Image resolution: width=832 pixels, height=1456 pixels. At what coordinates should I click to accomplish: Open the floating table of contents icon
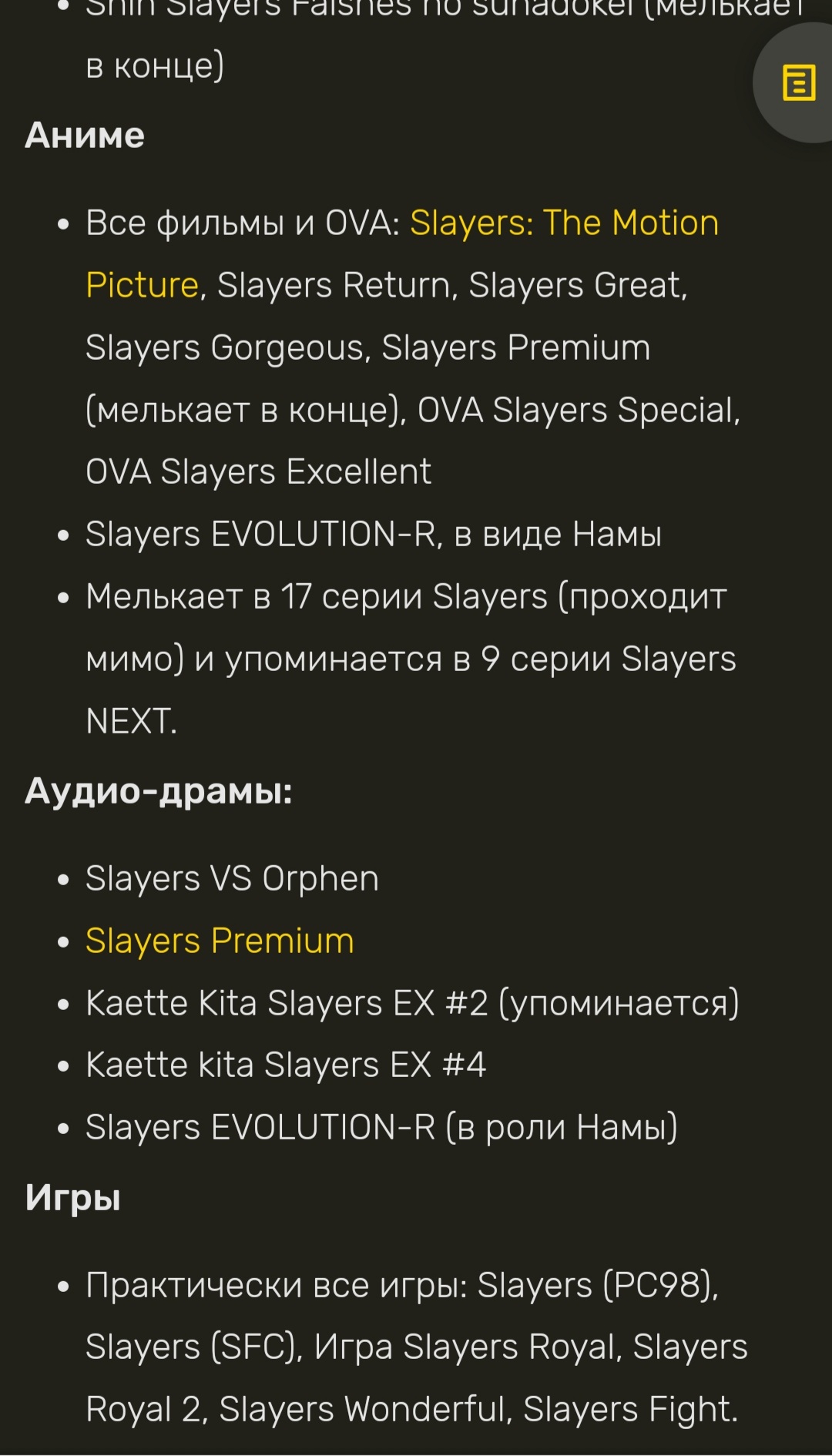[798, 82]
